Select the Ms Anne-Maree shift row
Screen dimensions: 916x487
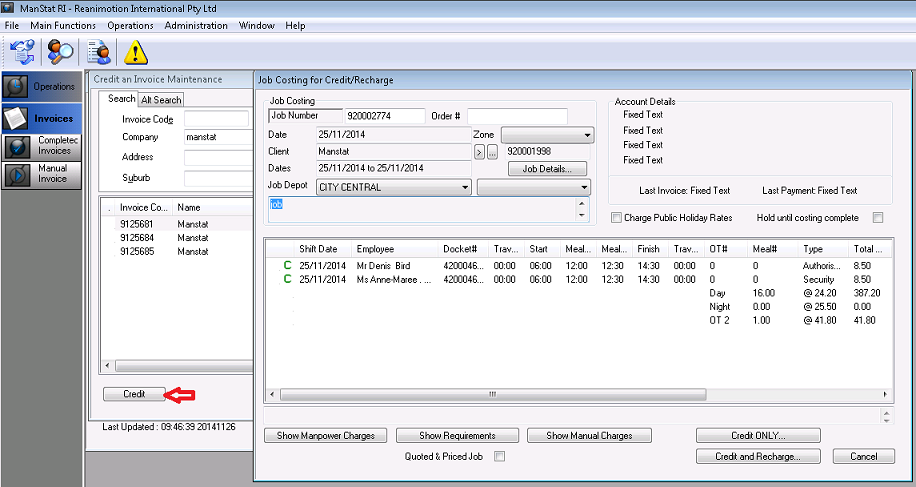click(x=578, y=280)
